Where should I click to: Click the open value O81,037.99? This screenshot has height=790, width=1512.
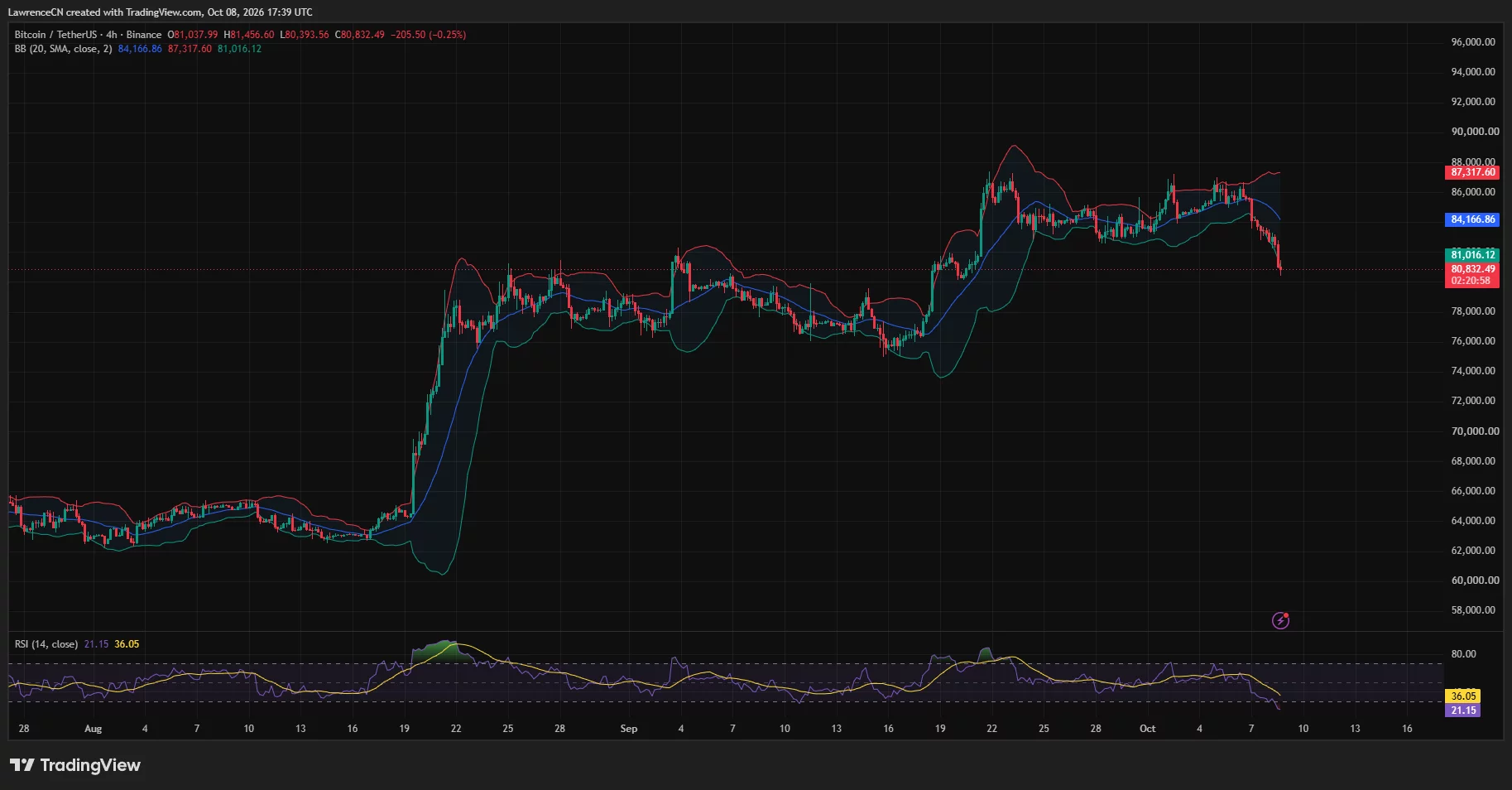coord(193,35)
